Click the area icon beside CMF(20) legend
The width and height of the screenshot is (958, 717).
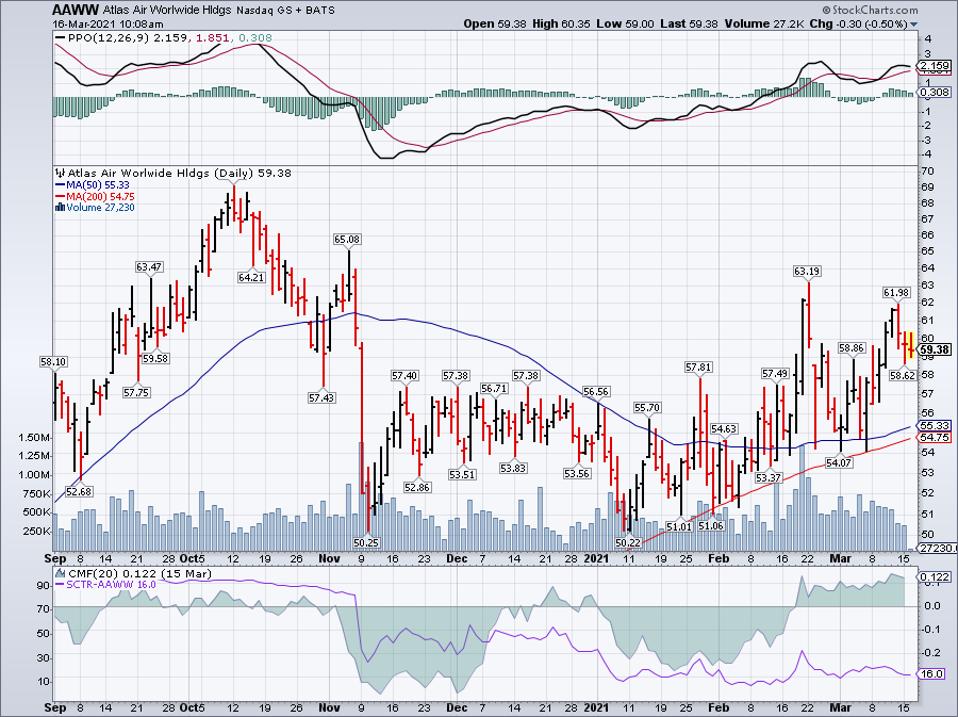pos(60,574)
